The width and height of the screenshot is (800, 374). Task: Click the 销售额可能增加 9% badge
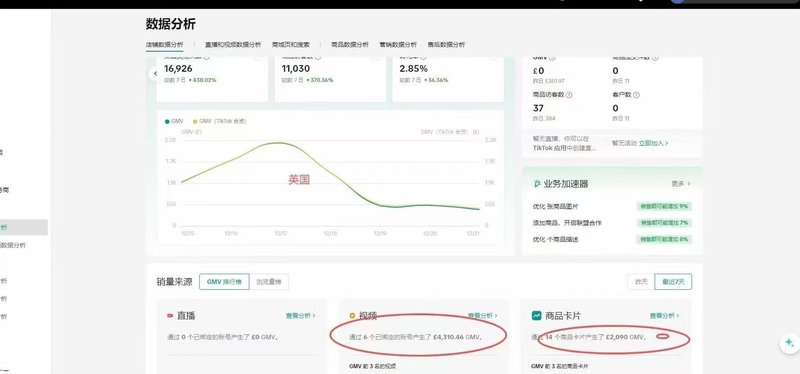coord(664,207)
